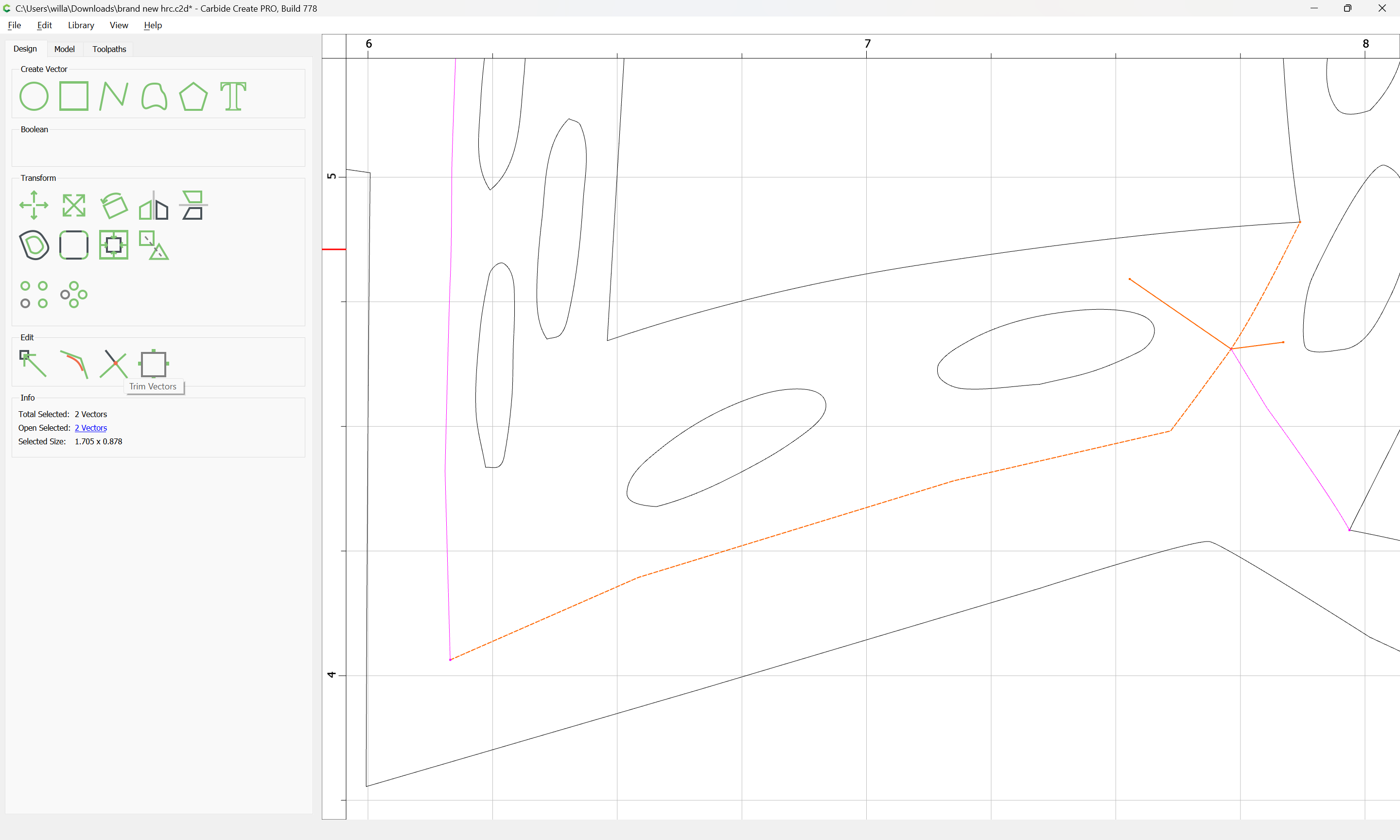Select the Circle vector tool

tap(34, 96)
